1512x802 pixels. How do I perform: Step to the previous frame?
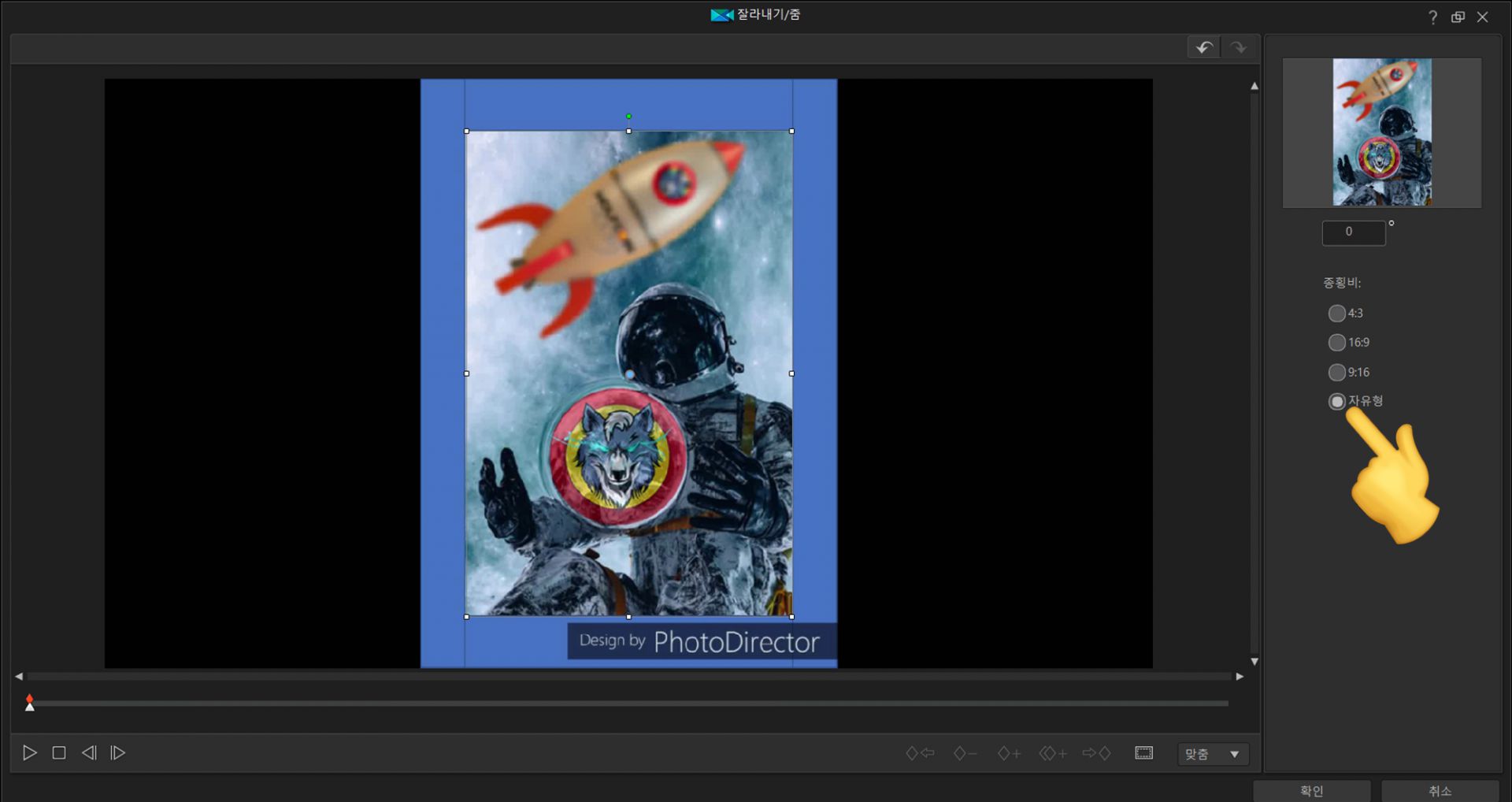[x=89, y=753]
